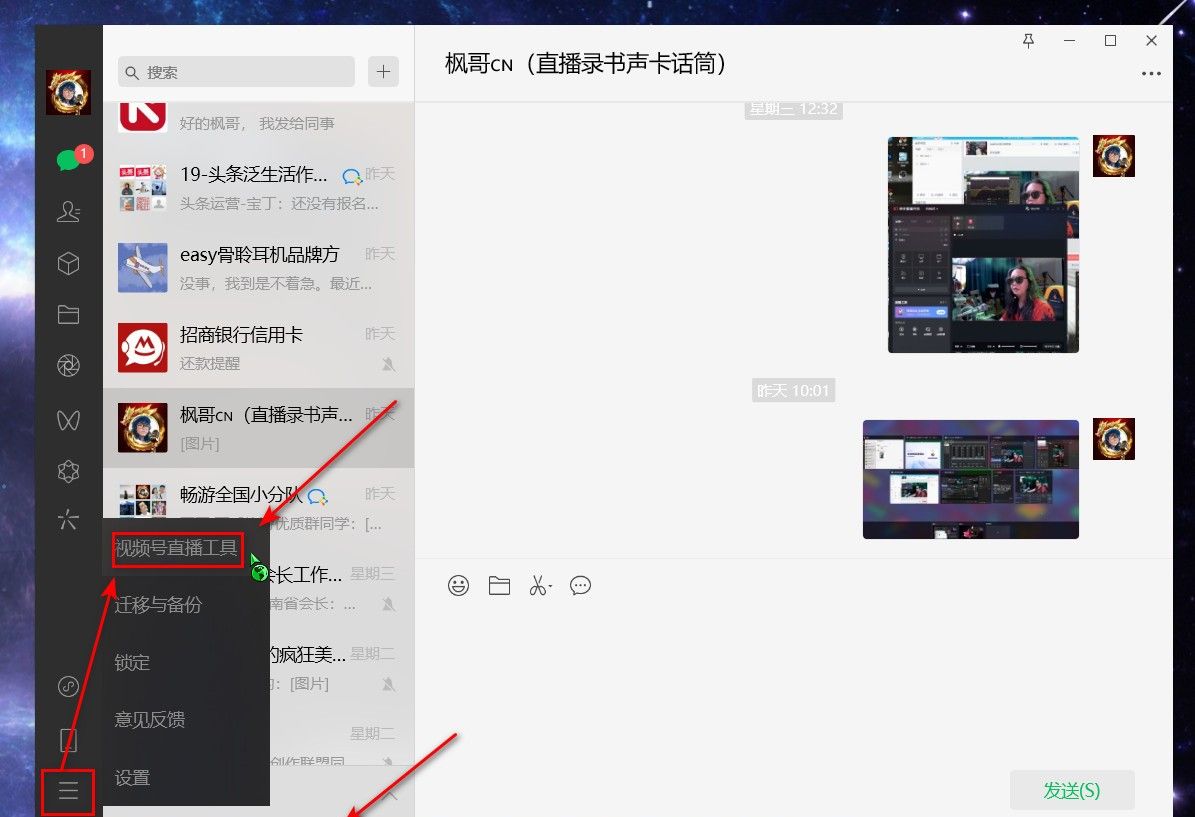Choose 视频号直播工具 from the menu
The height and width of the screenshot is (817, 1195).
pos(176,549)
